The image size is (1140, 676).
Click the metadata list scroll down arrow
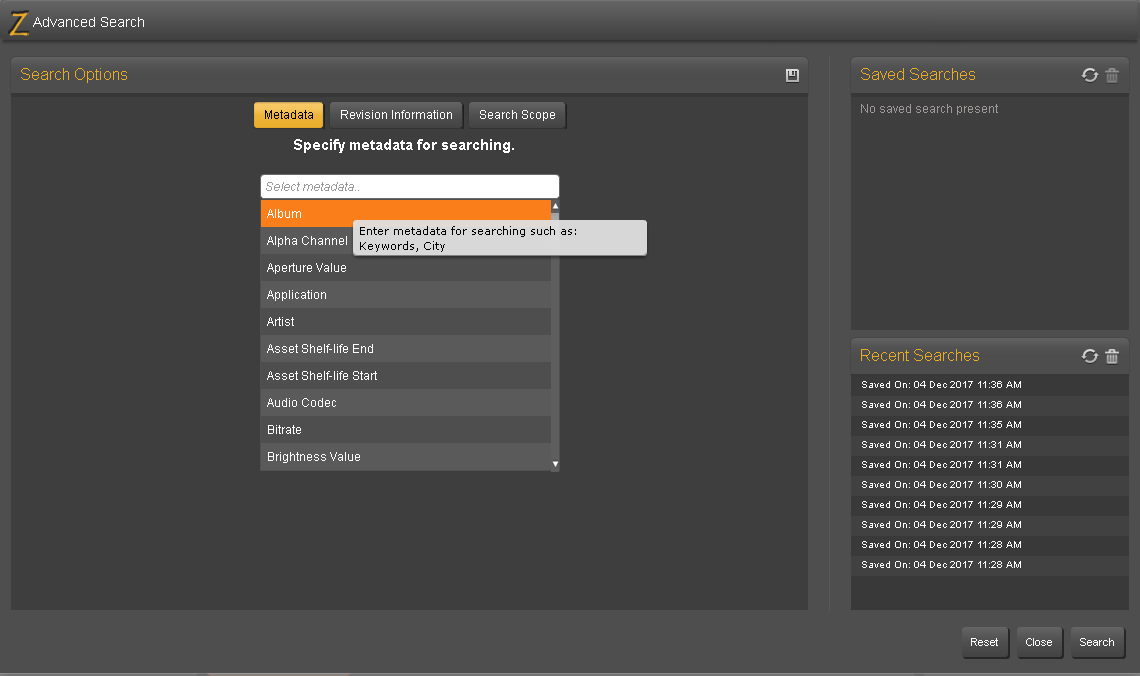[x=555, y=464]
